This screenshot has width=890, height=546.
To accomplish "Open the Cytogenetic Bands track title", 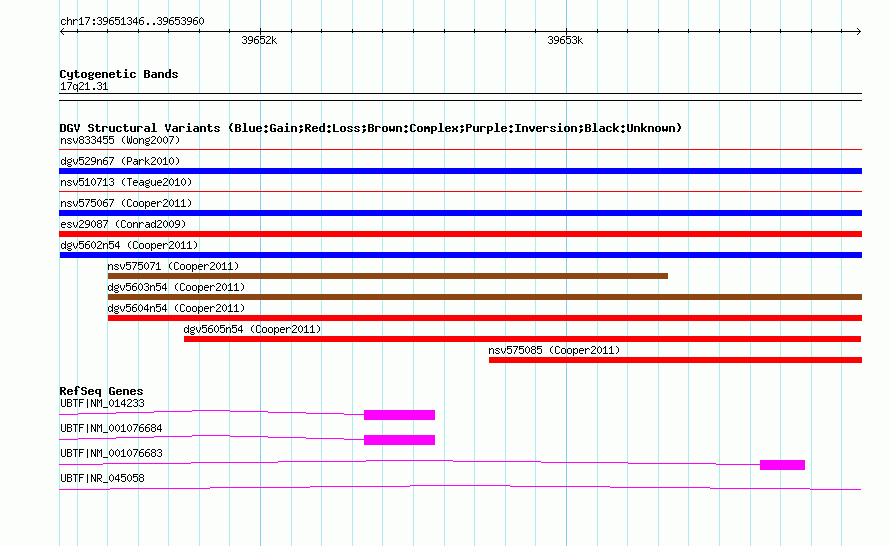I will (x=119, y=74).
